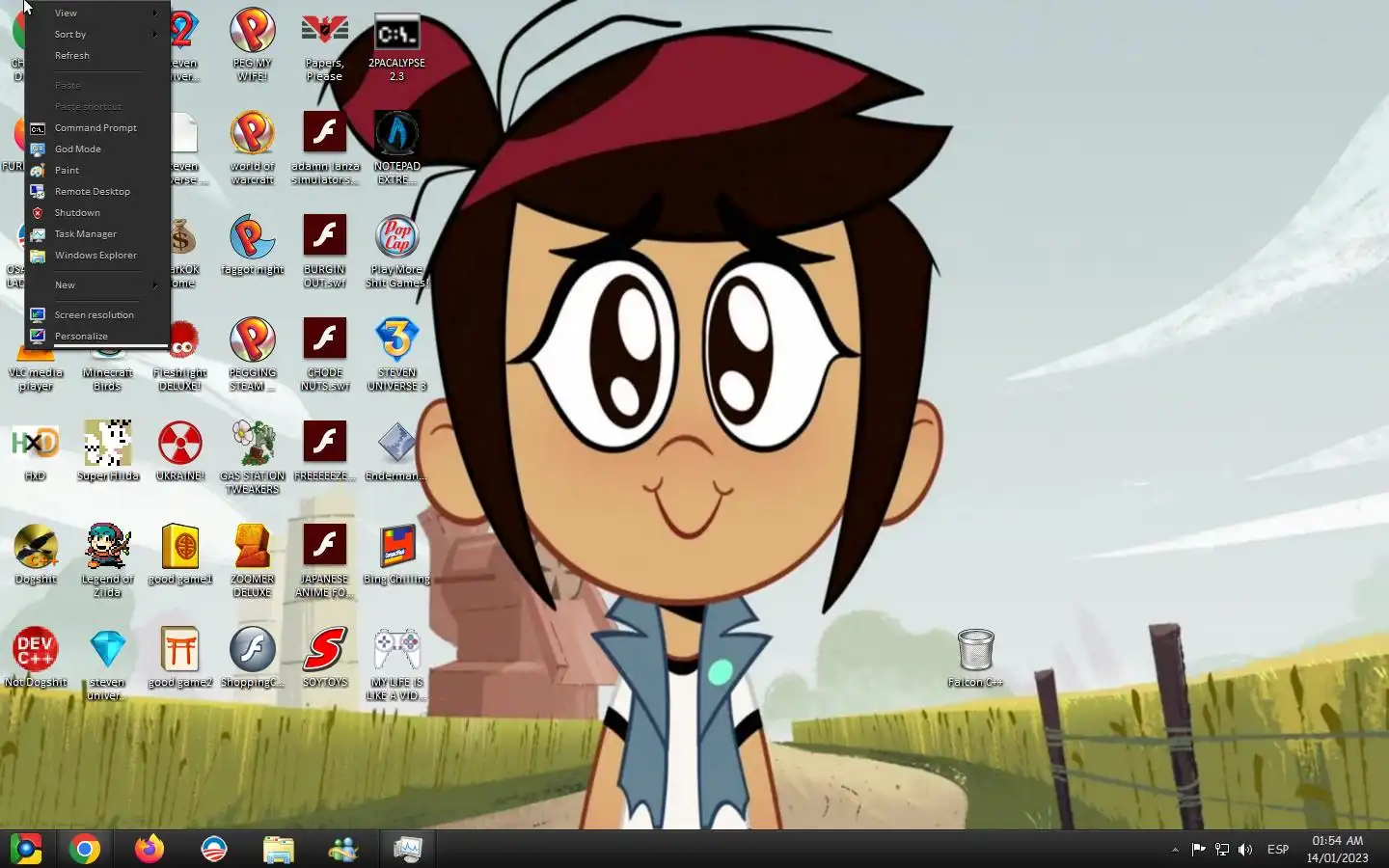Image resolution: width=1389 pixels, height=868 pixels.
Task: Open the good game2 torii icon
Action: tap(179, 657)
